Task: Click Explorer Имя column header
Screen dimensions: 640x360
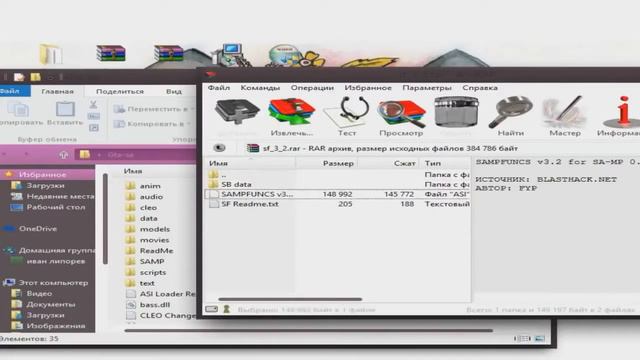Action: coord(133,171)
